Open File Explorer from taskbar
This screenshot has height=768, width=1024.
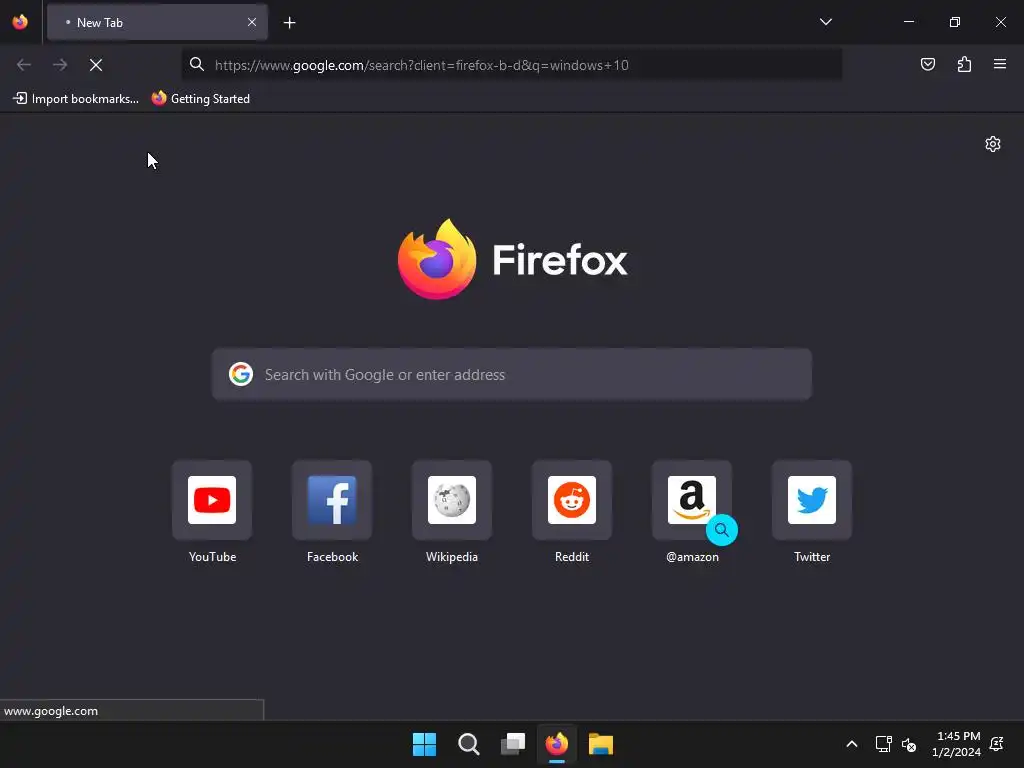[601, 744]
